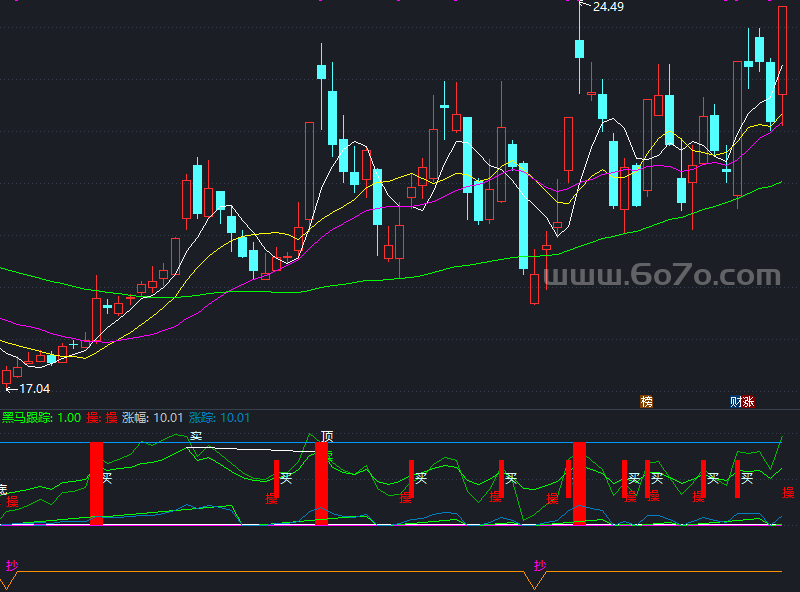This screenshot has height=592, width=800.
Task: Click the 24.49 high price label
Action: (x=607, y=7)
